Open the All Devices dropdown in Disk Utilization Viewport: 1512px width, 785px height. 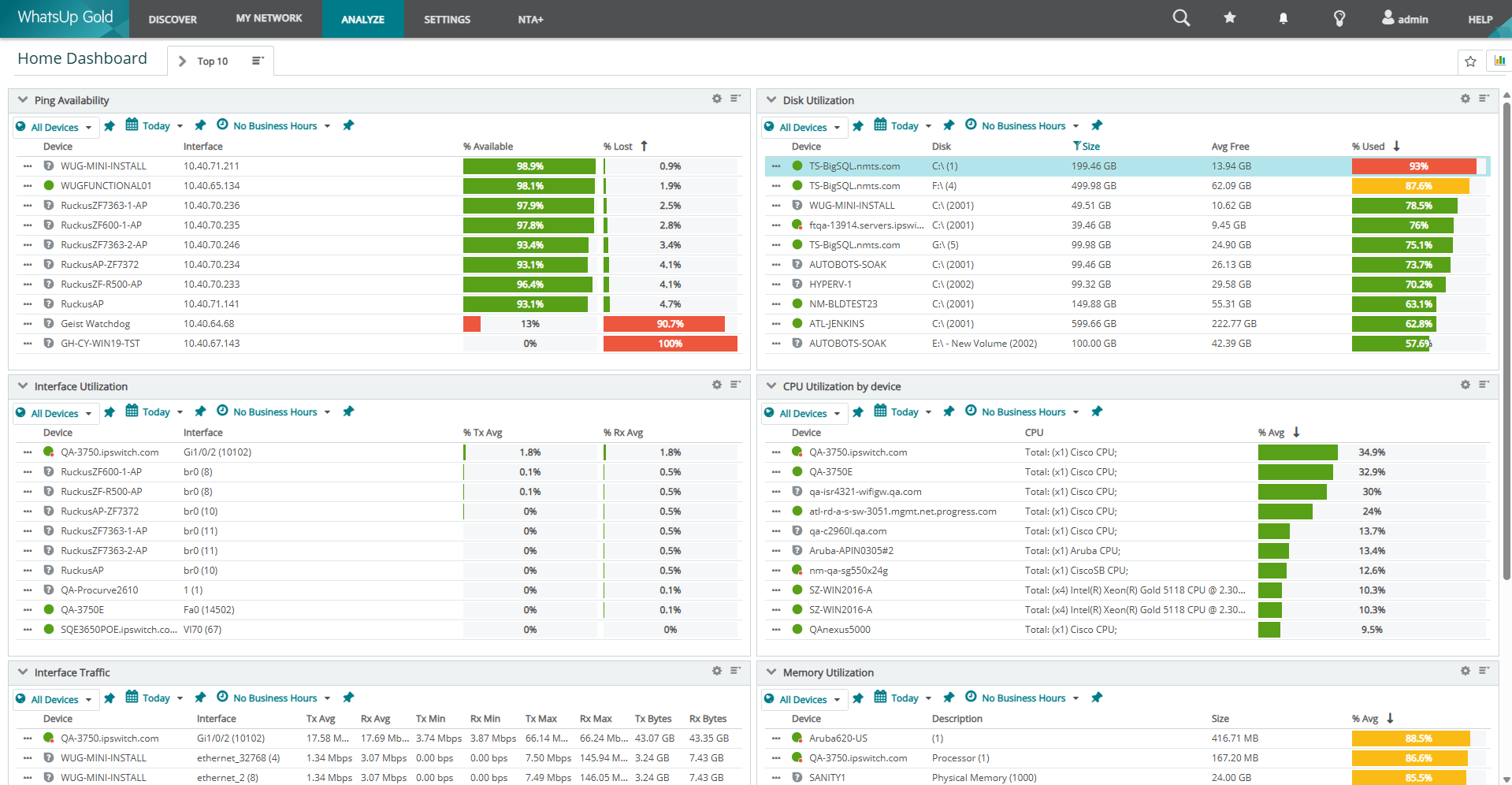click(803, 127)
